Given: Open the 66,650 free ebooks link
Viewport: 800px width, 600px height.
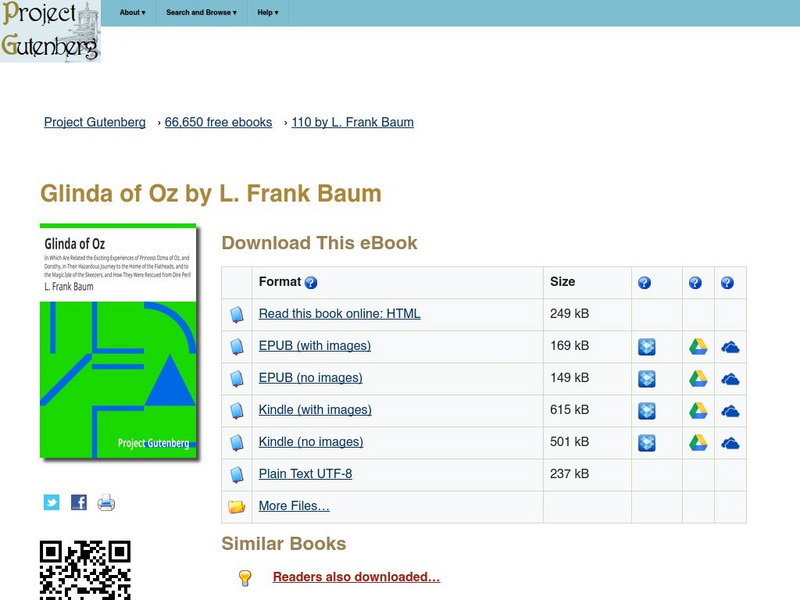Looking at the screenshot, I should 218,122.
